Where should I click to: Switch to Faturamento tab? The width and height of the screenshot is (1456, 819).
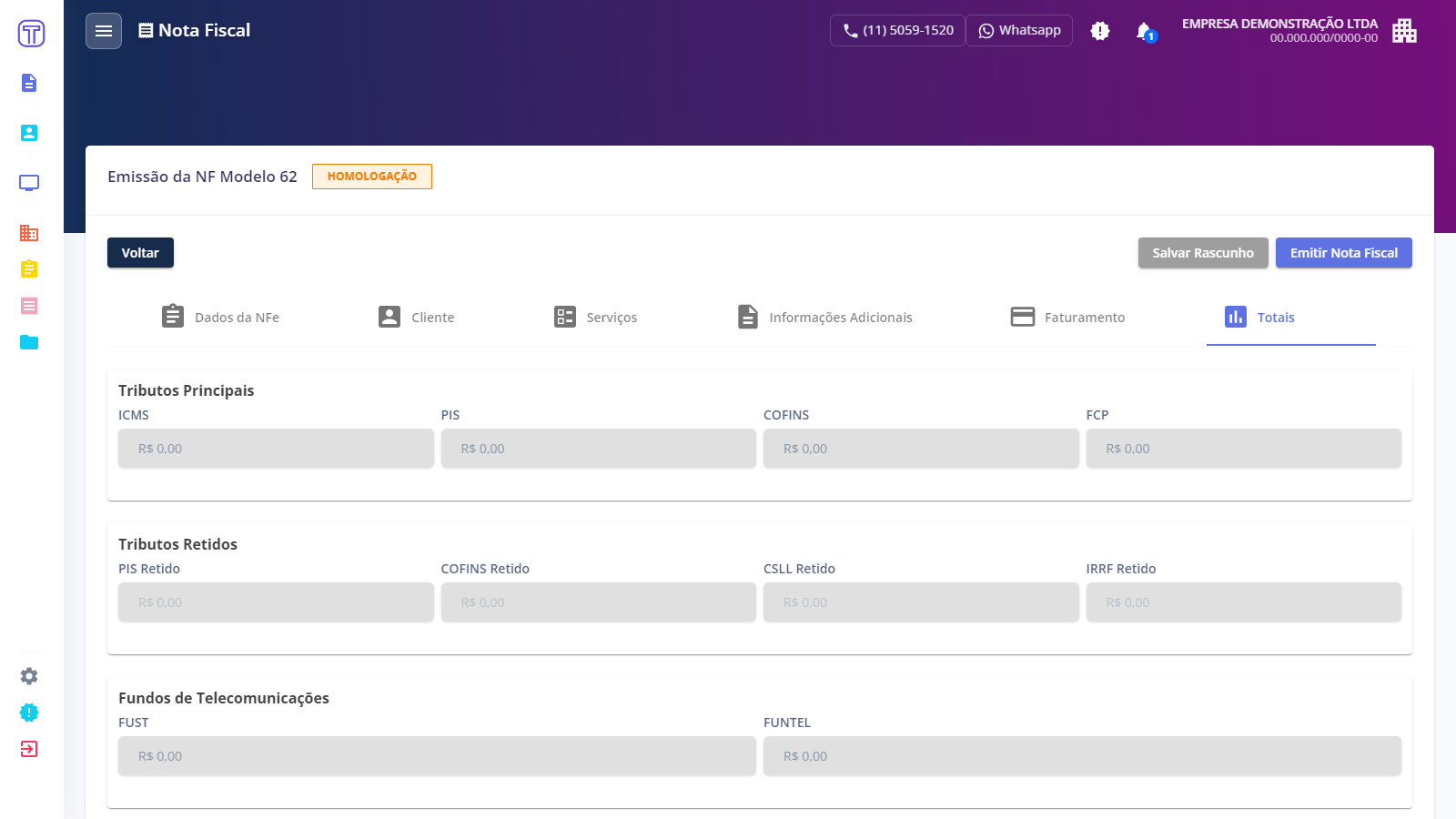(x=1067, y=317)
